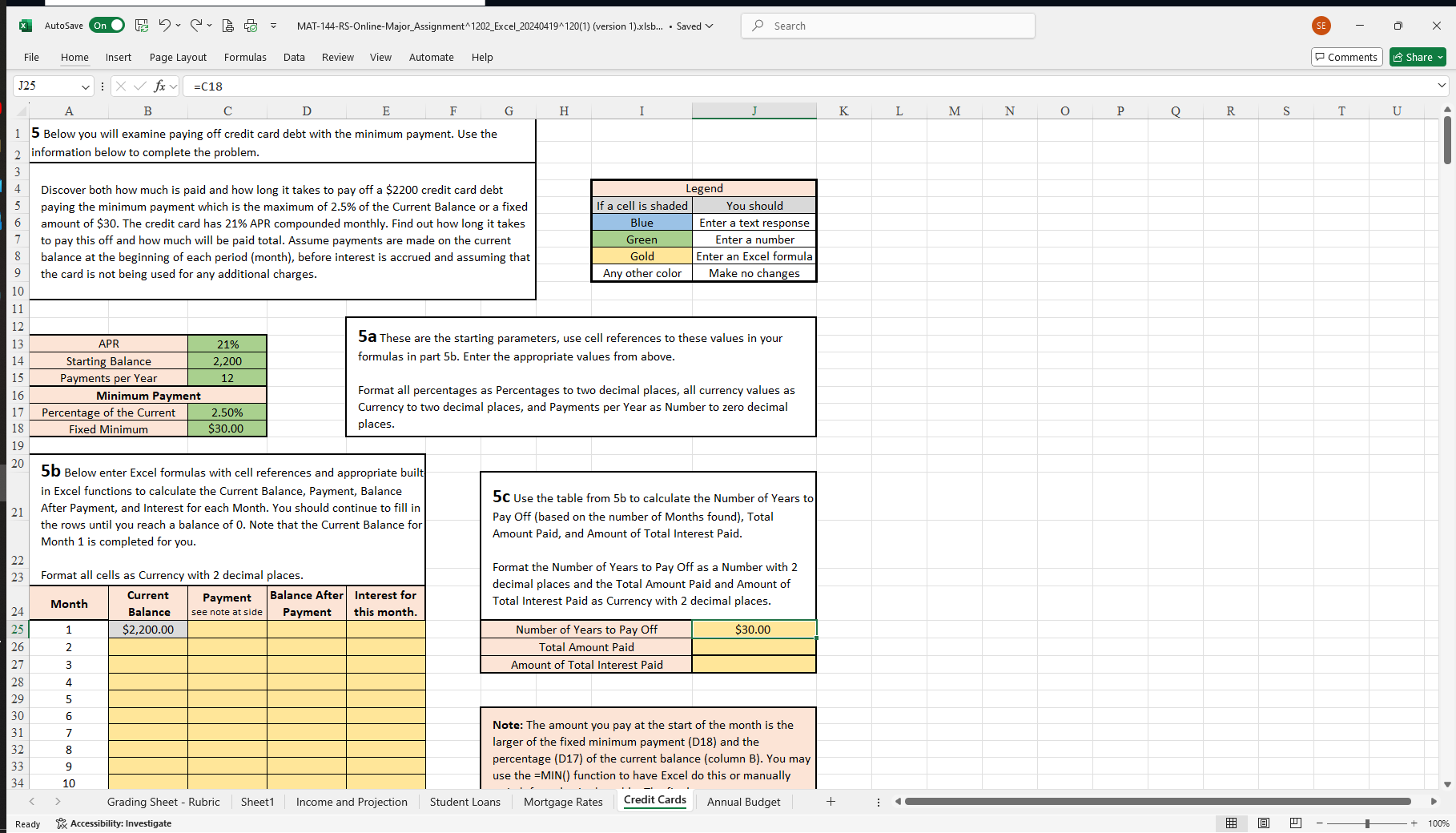Click the Save icon in title bar

(x=142, y=26)
